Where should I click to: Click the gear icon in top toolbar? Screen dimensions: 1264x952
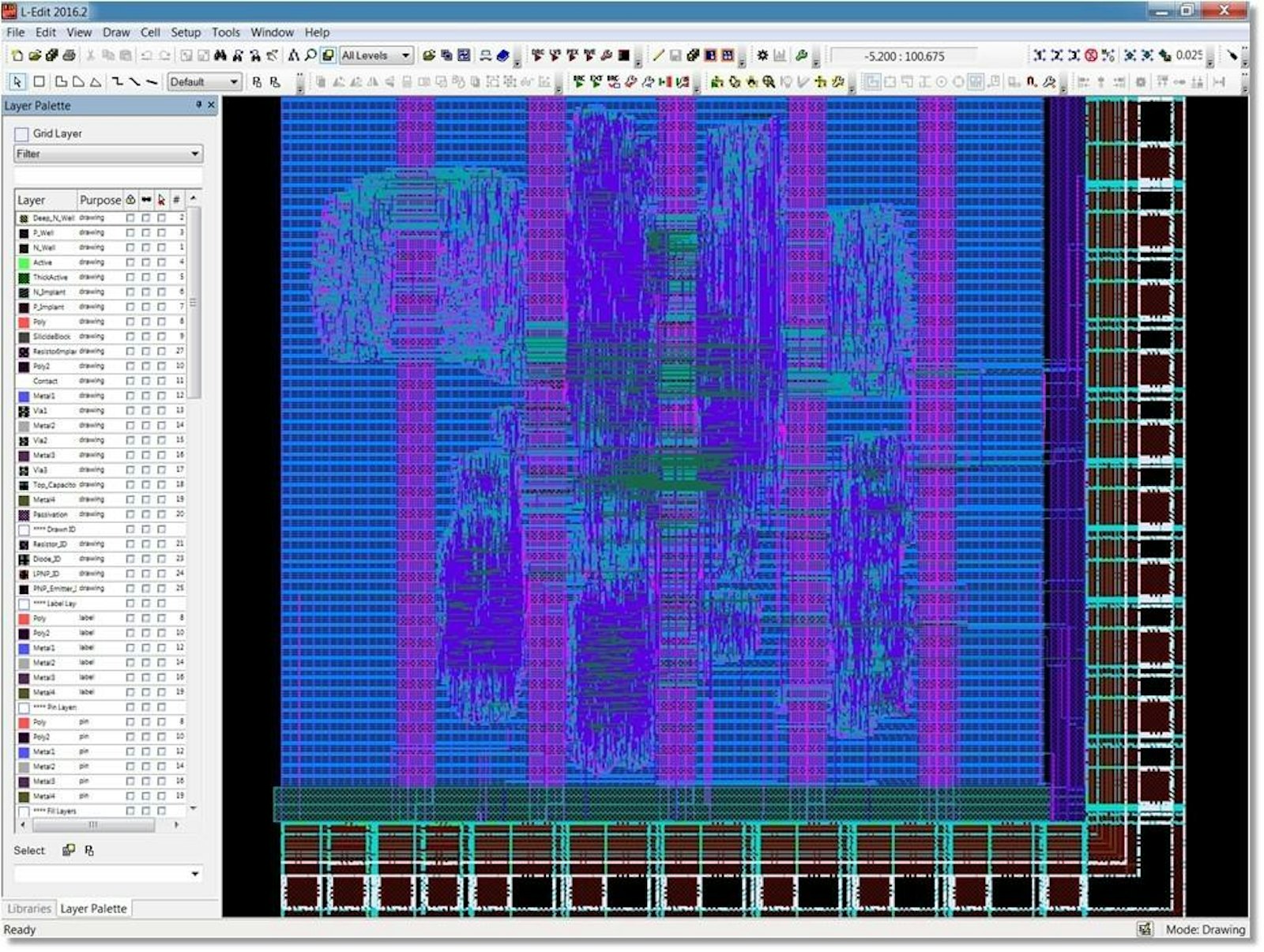(762, 55)
